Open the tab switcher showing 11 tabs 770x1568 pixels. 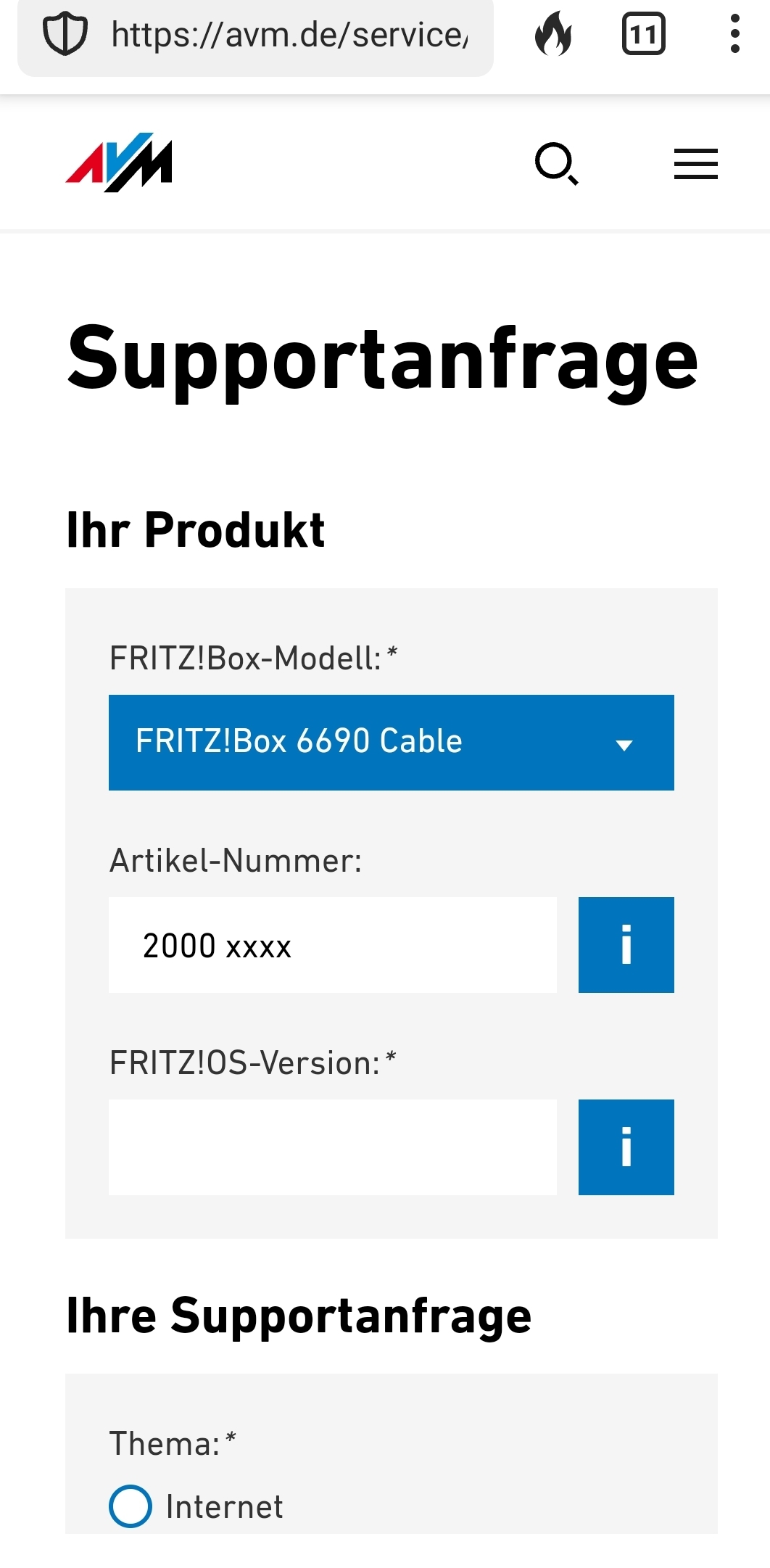click(x=643, y=34)
